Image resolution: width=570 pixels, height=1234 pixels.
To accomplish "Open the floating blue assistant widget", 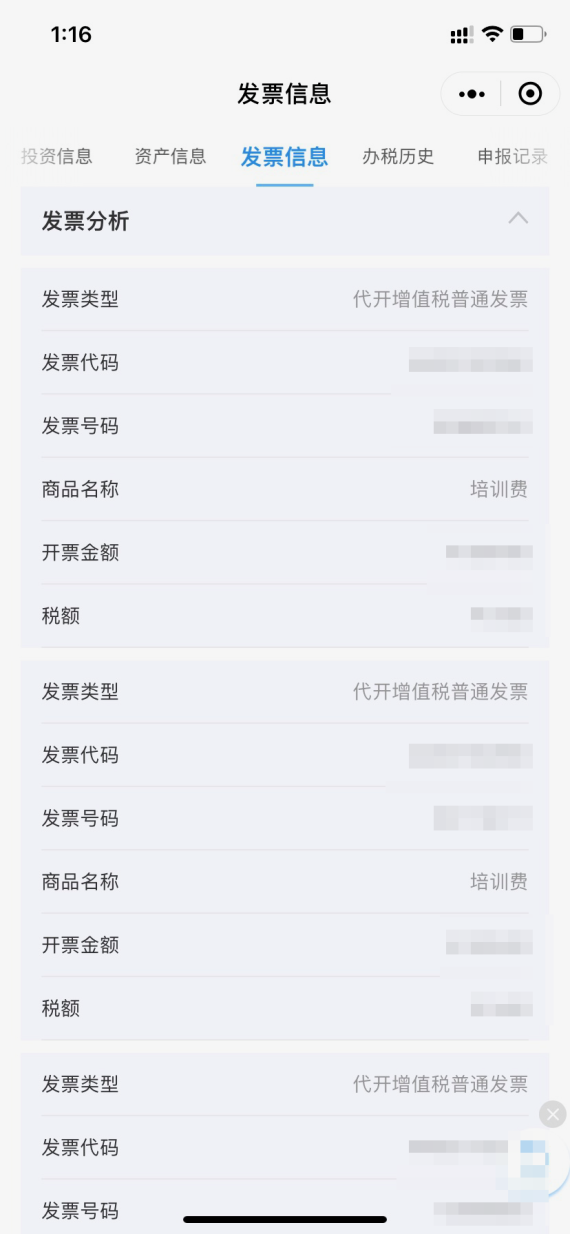I will tap(533, 1162).
